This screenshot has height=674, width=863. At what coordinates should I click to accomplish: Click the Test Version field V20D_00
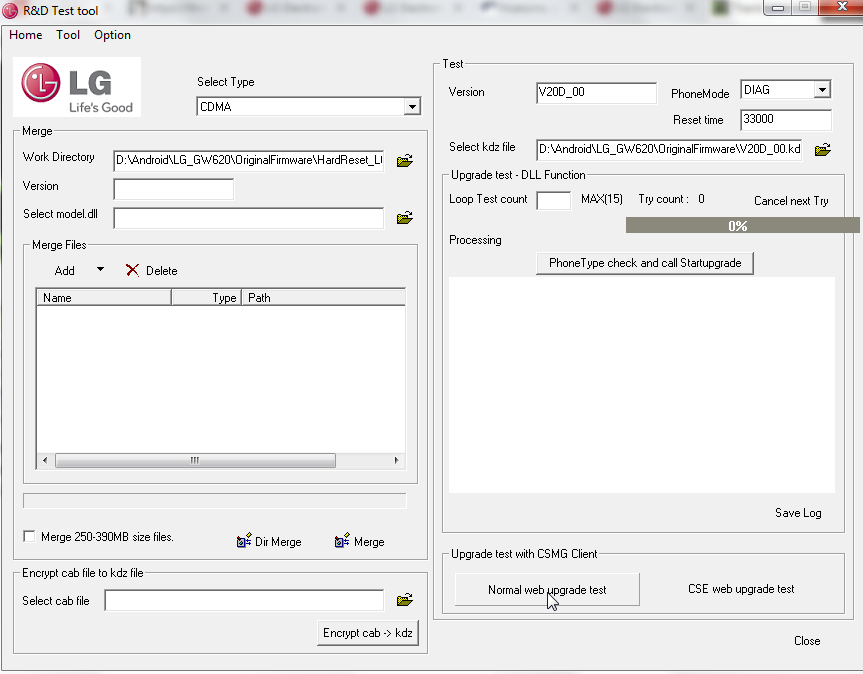(x=597, y=92)
